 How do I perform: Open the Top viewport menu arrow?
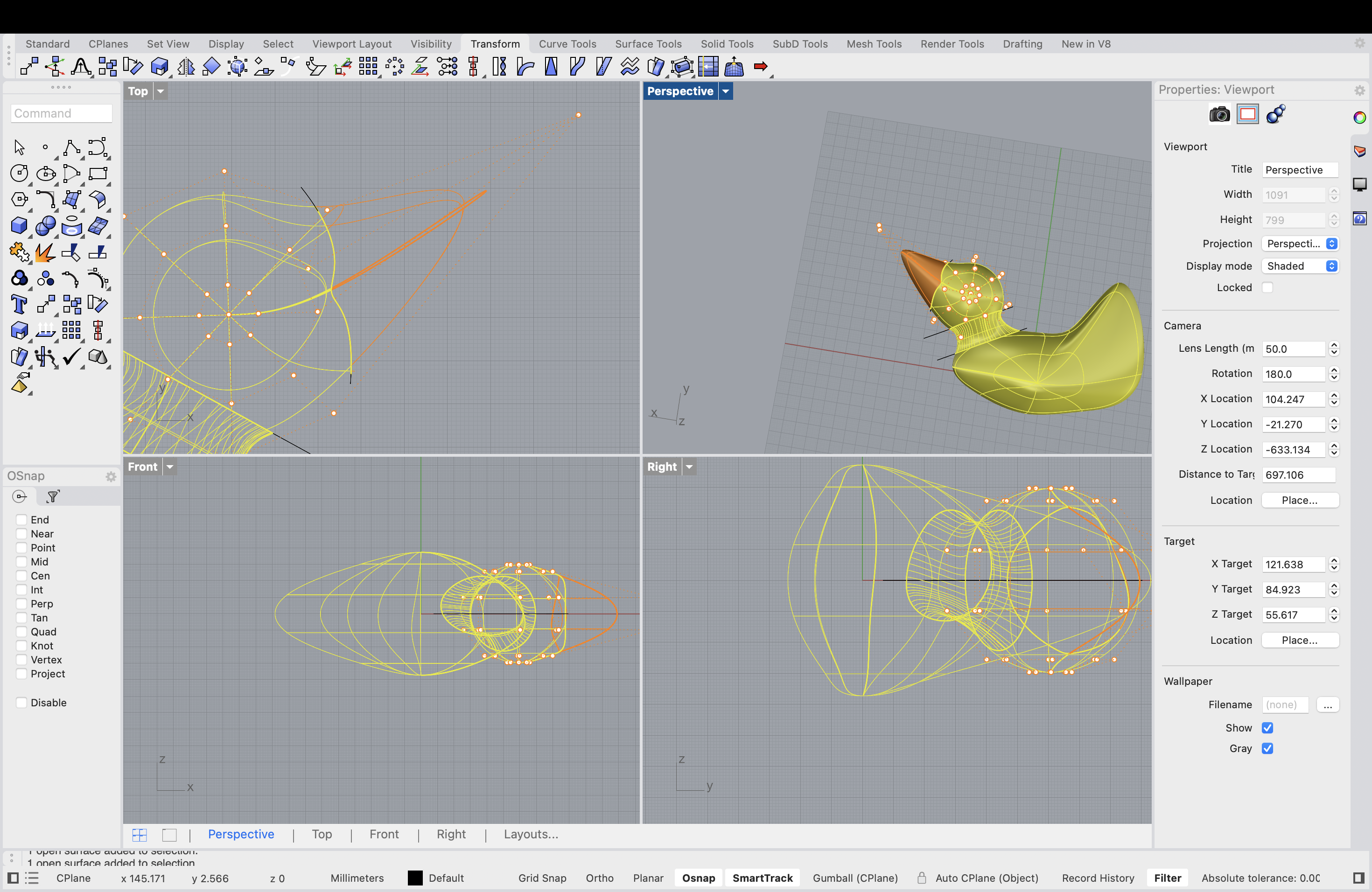pos(161,91)
